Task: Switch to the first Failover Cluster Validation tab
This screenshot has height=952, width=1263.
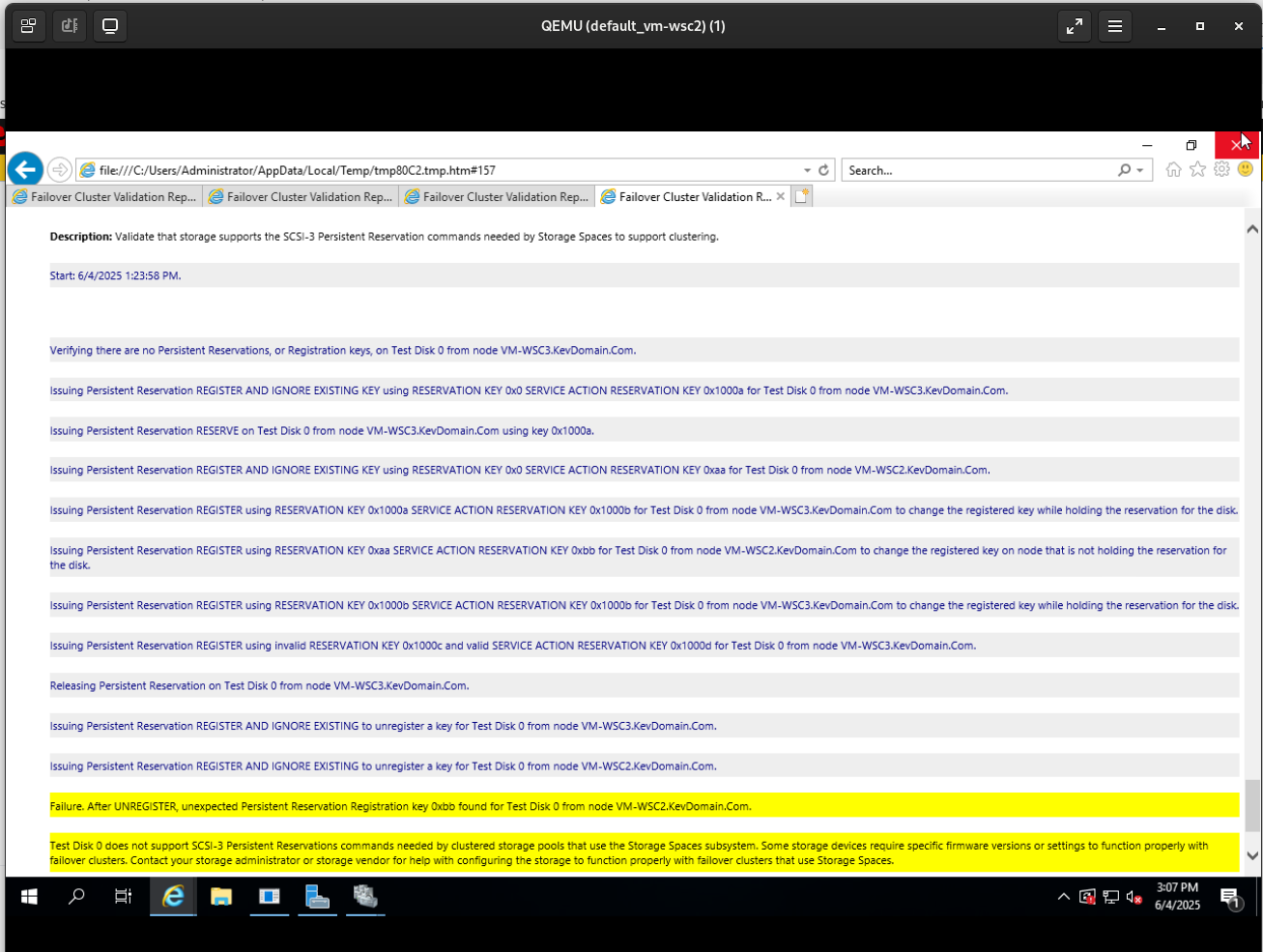Action: point(104,197)
